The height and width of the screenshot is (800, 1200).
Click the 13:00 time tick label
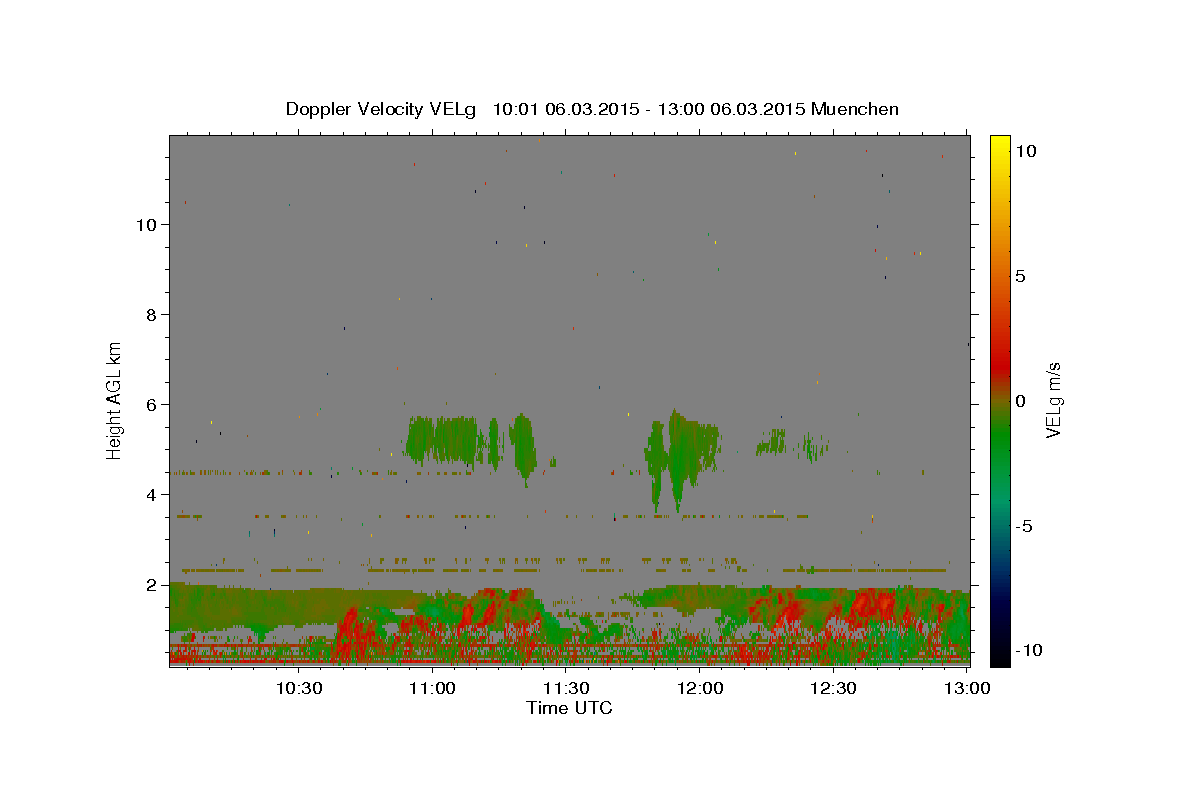pyautogui.click(x=967, y=688)
